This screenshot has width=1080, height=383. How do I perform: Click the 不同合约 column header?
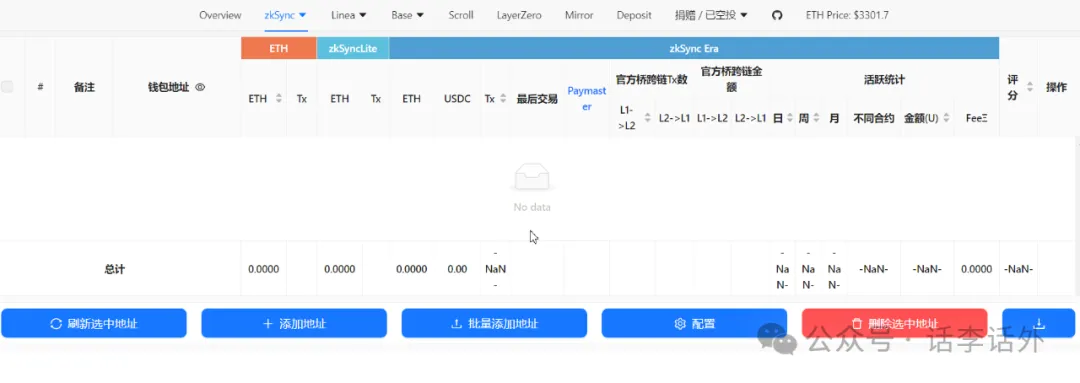(873, 118)
